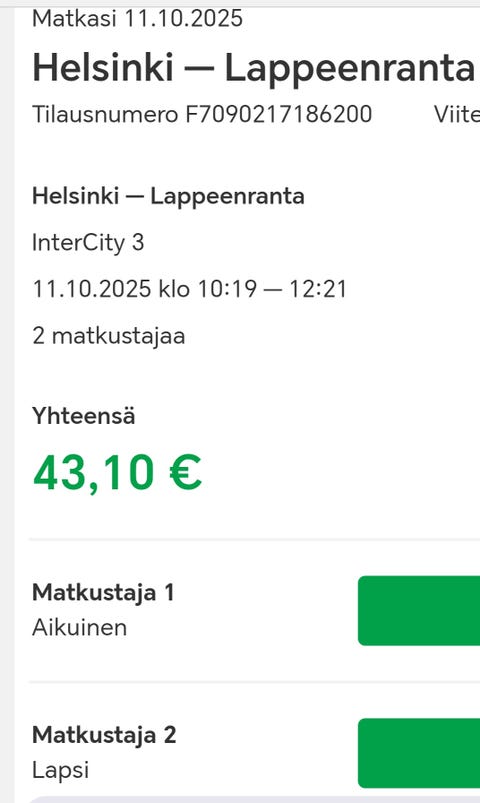
Task: Click the Yhteensä total label
Action: [x=84, y=415]
